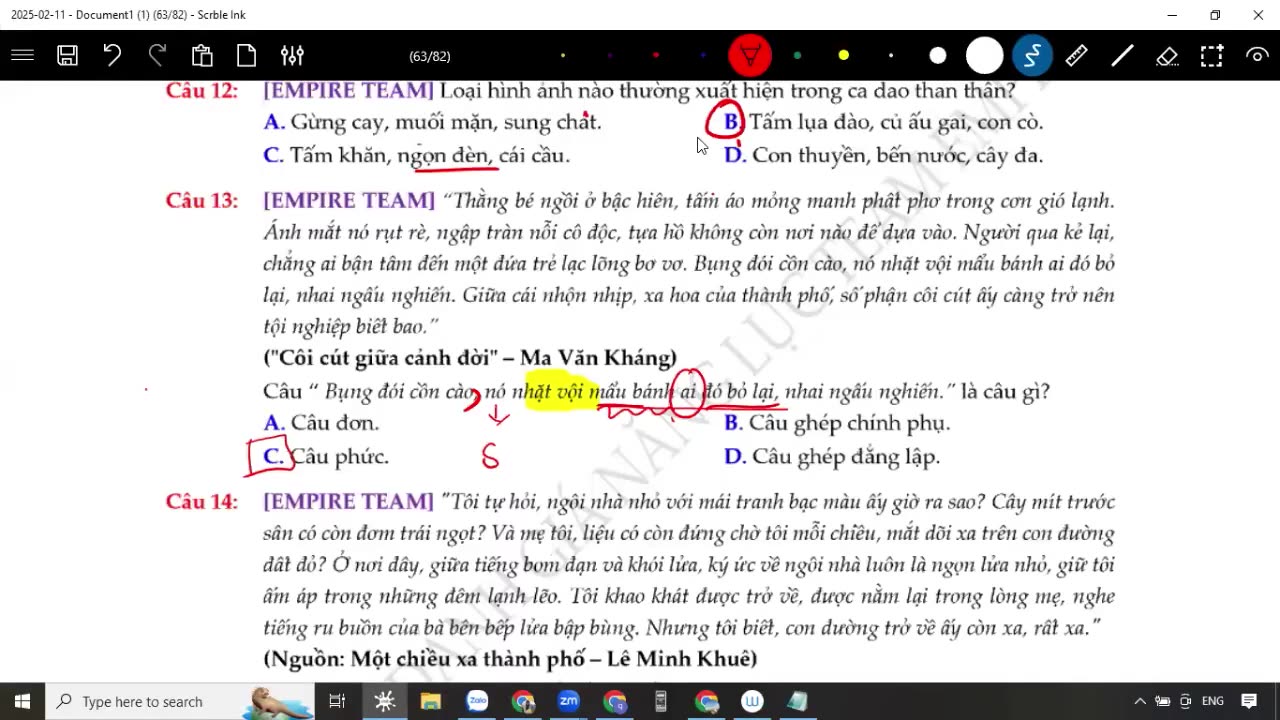This screenshot has width=1280, height=720.
Task: Click answer "A. Câu đơn."
Action: [321, 423]
